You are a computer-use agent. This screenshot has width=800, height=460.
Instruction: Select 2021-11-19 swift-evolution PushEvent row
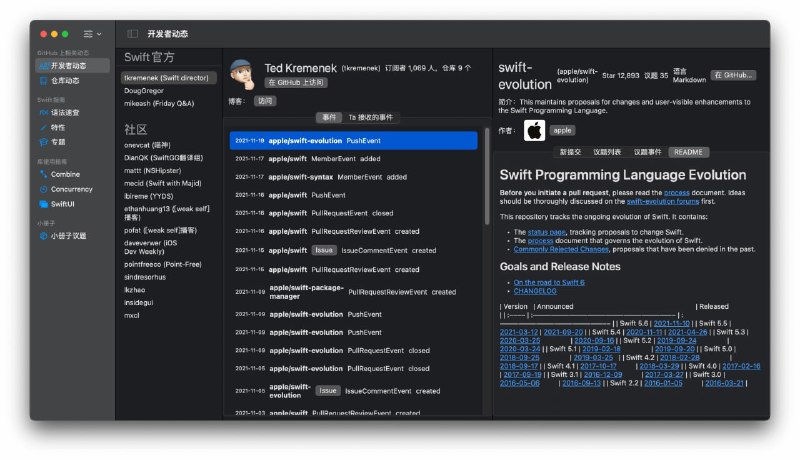coord(354,141)
